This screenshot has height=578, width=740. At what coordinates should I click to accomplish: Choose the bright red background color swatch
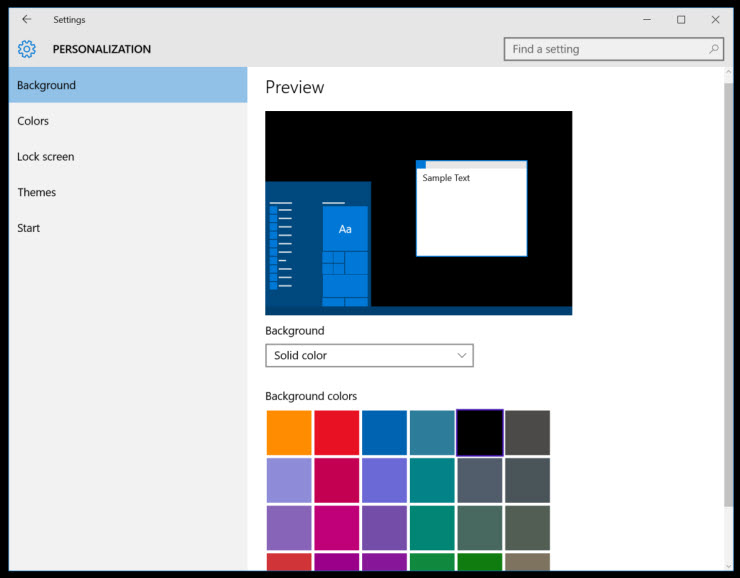coord(337,433)
